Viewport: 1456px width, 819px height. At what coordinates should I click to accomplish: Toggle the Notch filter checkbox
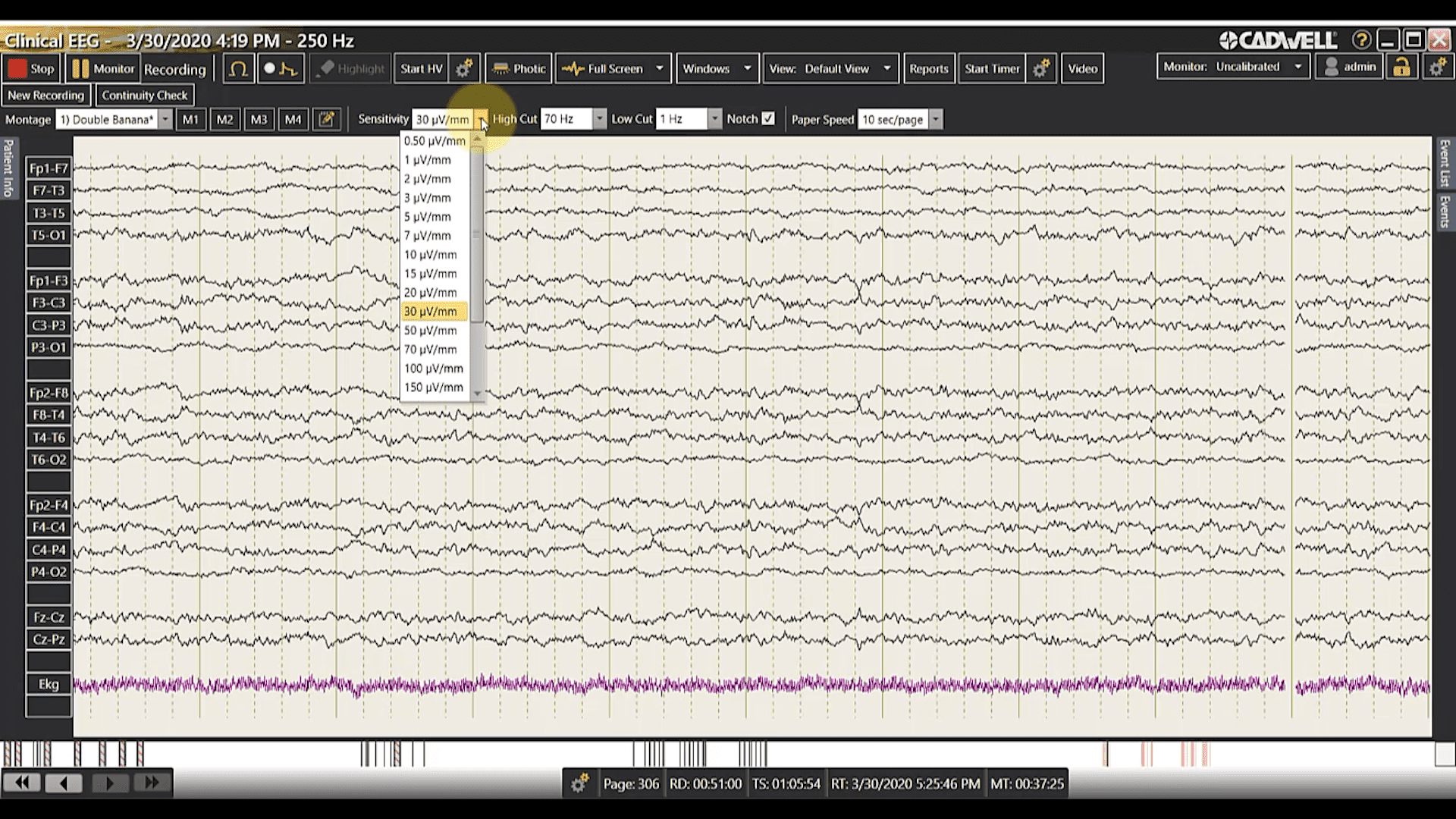point(769,118)
